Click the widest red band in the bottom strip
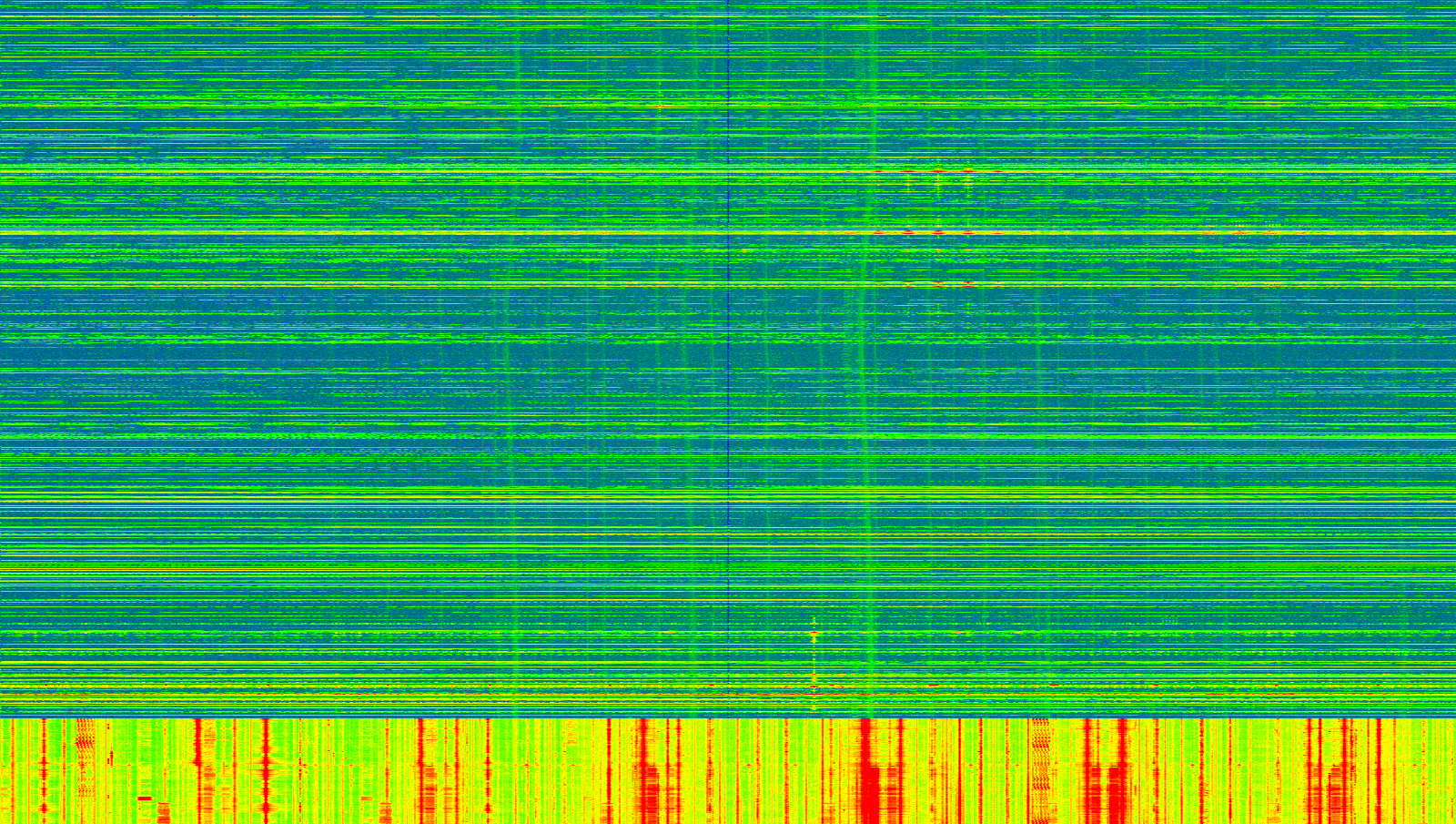Viewport: 1456px width, 824px height. pos(869,783)
